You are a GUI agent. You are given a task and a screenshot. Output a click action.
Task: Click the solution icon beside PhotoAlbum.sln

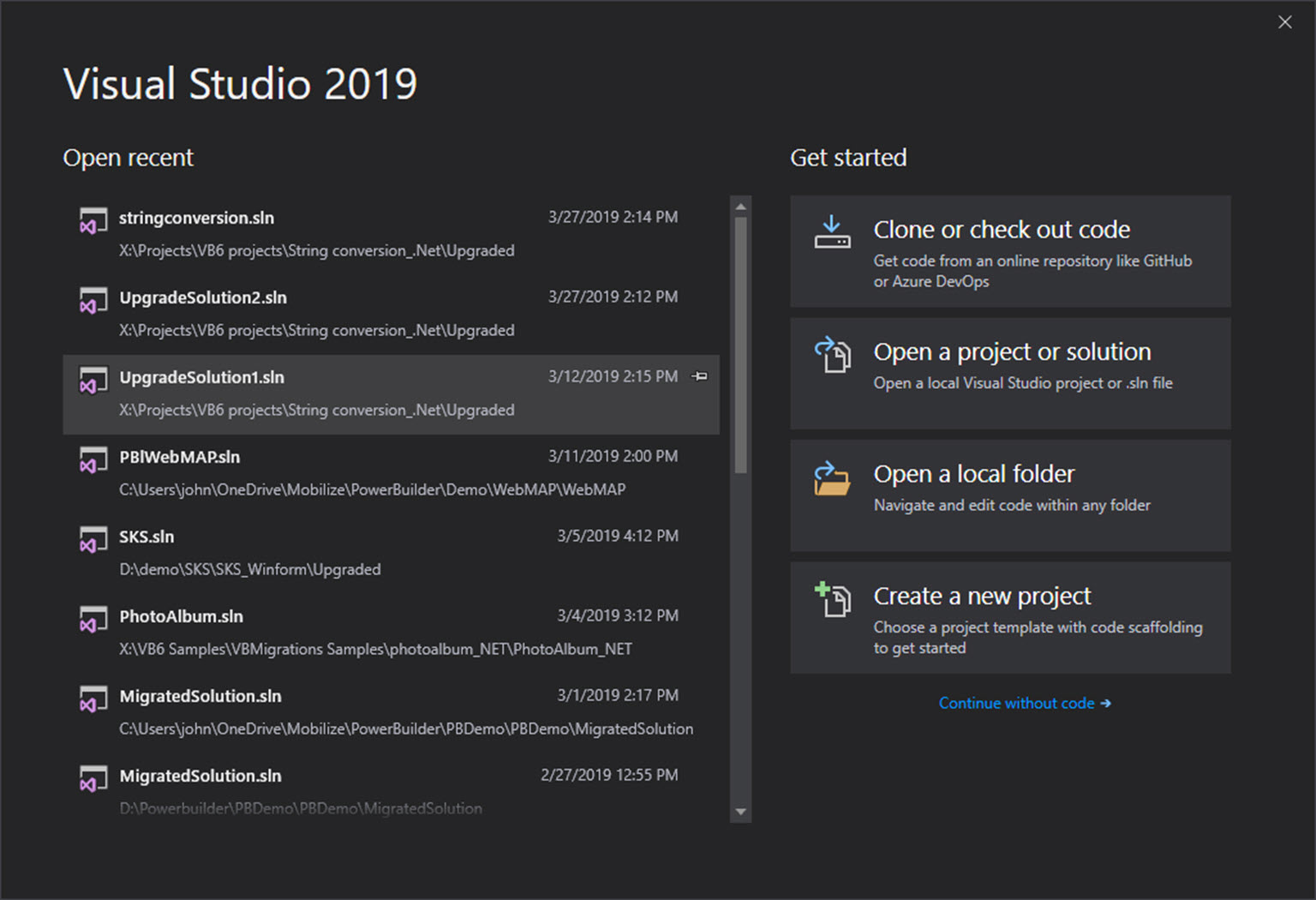coord(93,619)
